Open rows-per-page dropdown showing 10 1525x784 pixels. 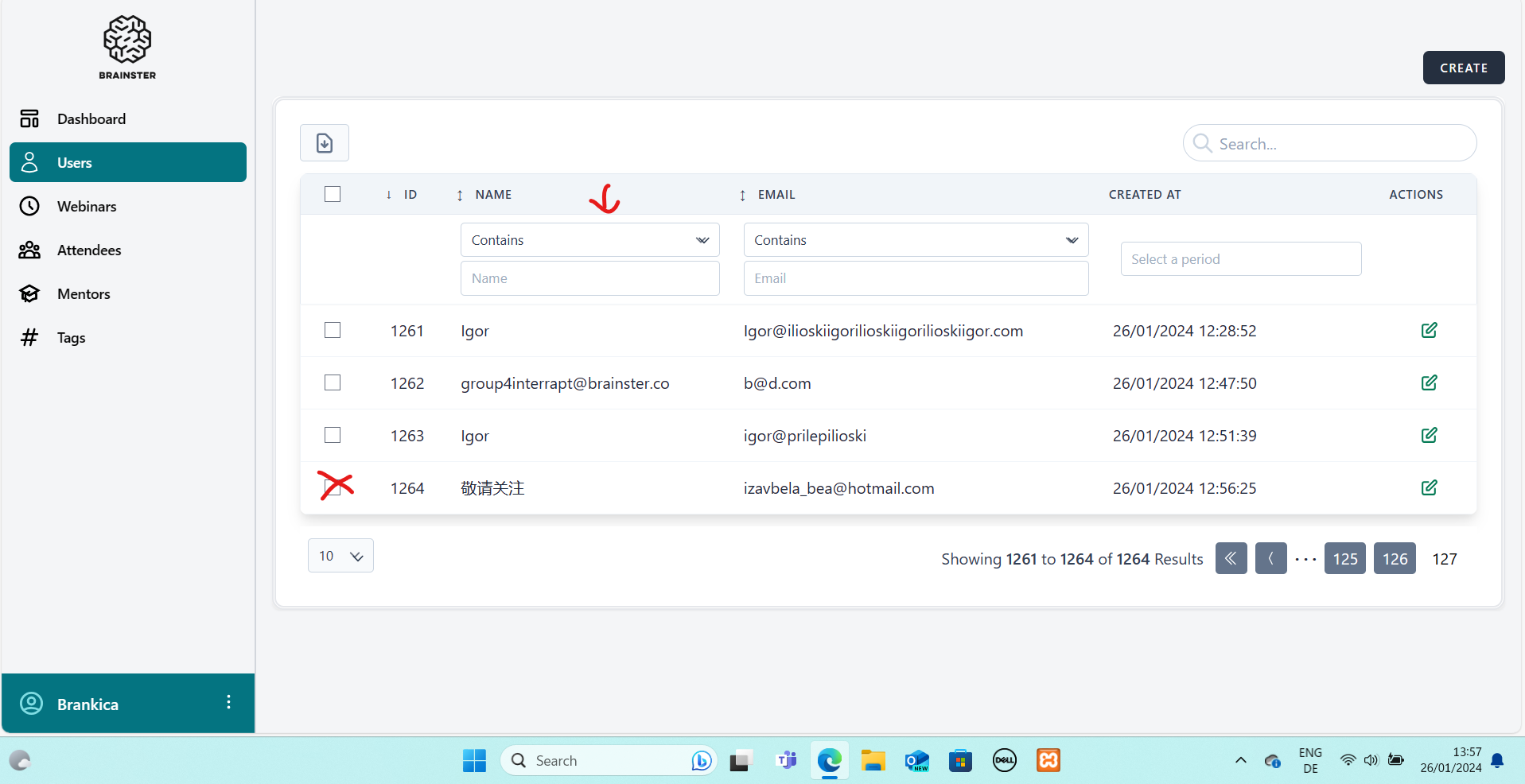click(x=340, y=556)
